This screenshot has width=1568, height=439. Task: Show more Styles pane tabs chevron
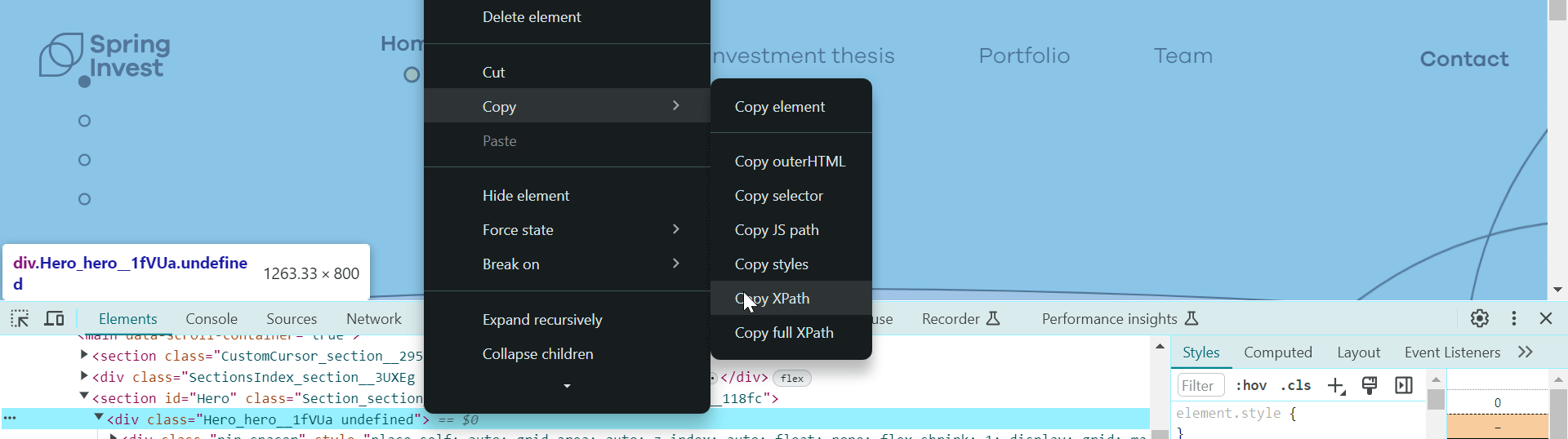click(x=1526, y=353)
